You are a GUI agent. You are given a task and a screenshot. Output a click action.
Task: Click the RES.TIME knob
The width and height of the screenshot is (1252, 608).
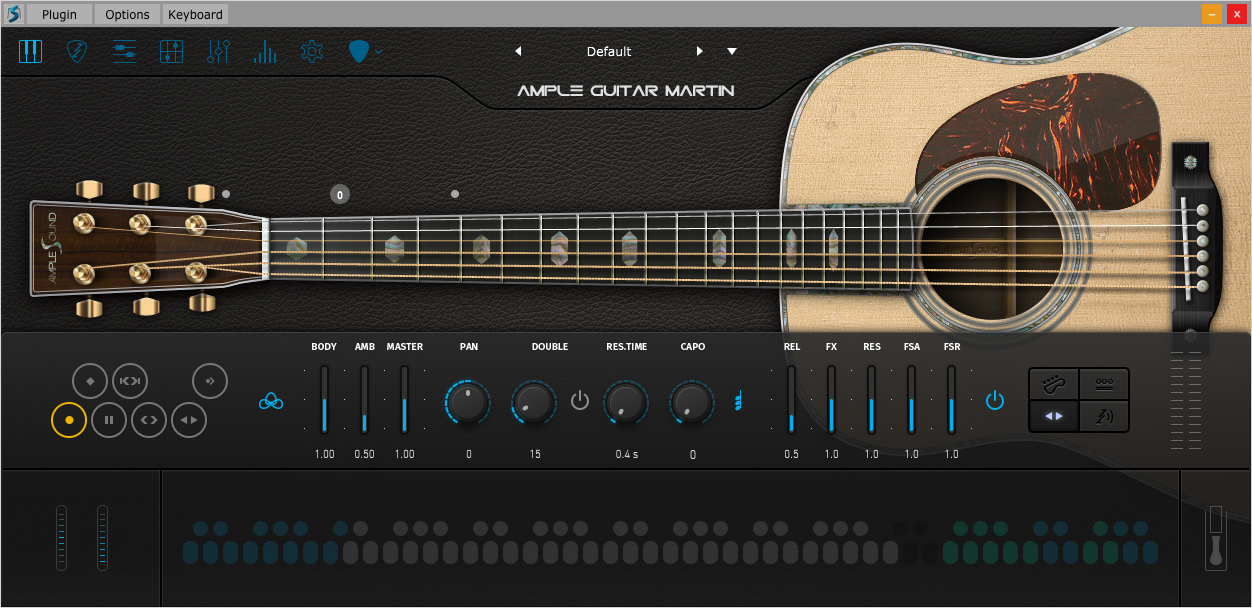pos(626,402)
